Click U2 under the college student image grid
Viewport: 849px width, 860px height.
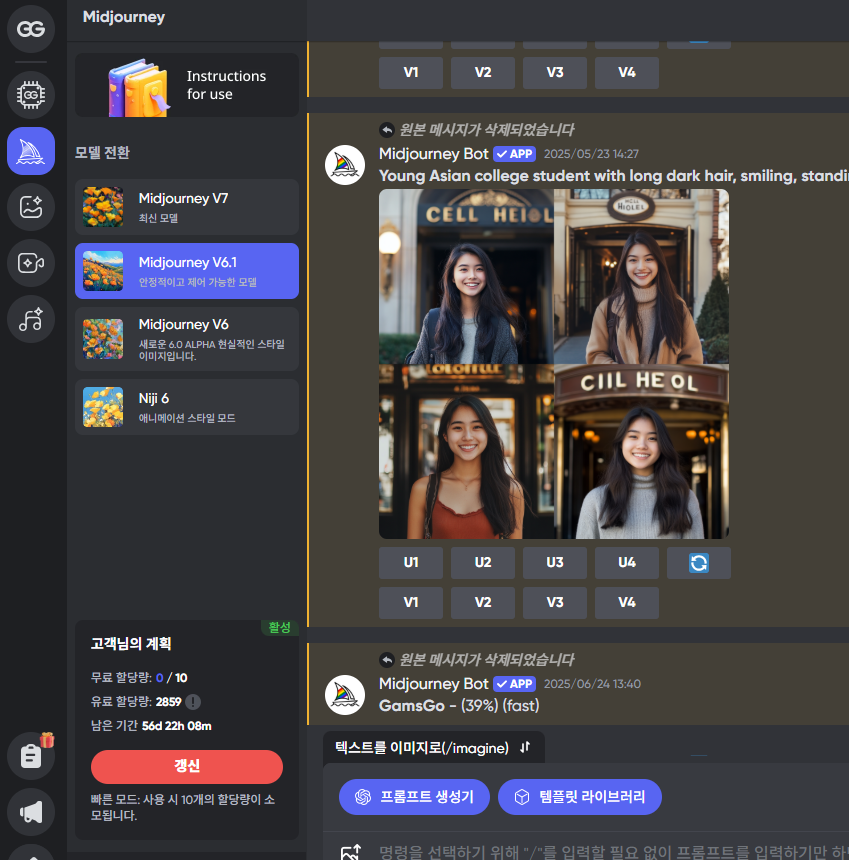coord(483,563)
